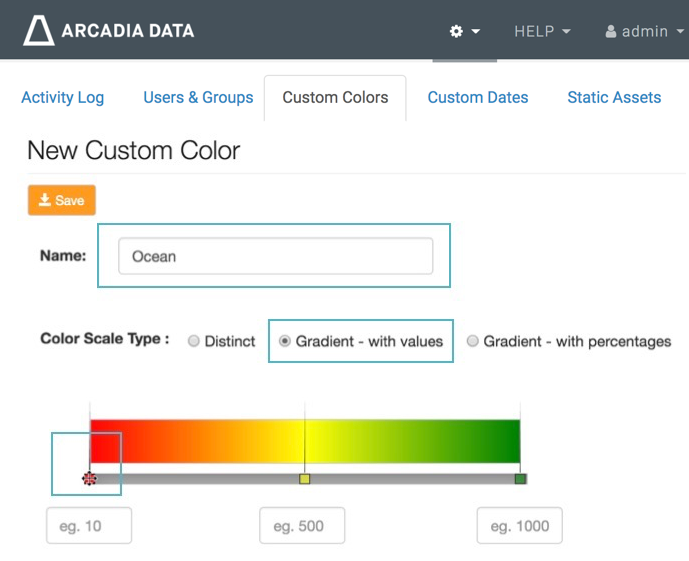Image resolution: width=689 pixels, height=561 pixels.
Task: Click the 'eg. 1000' value input
Action: coord(519,526)
